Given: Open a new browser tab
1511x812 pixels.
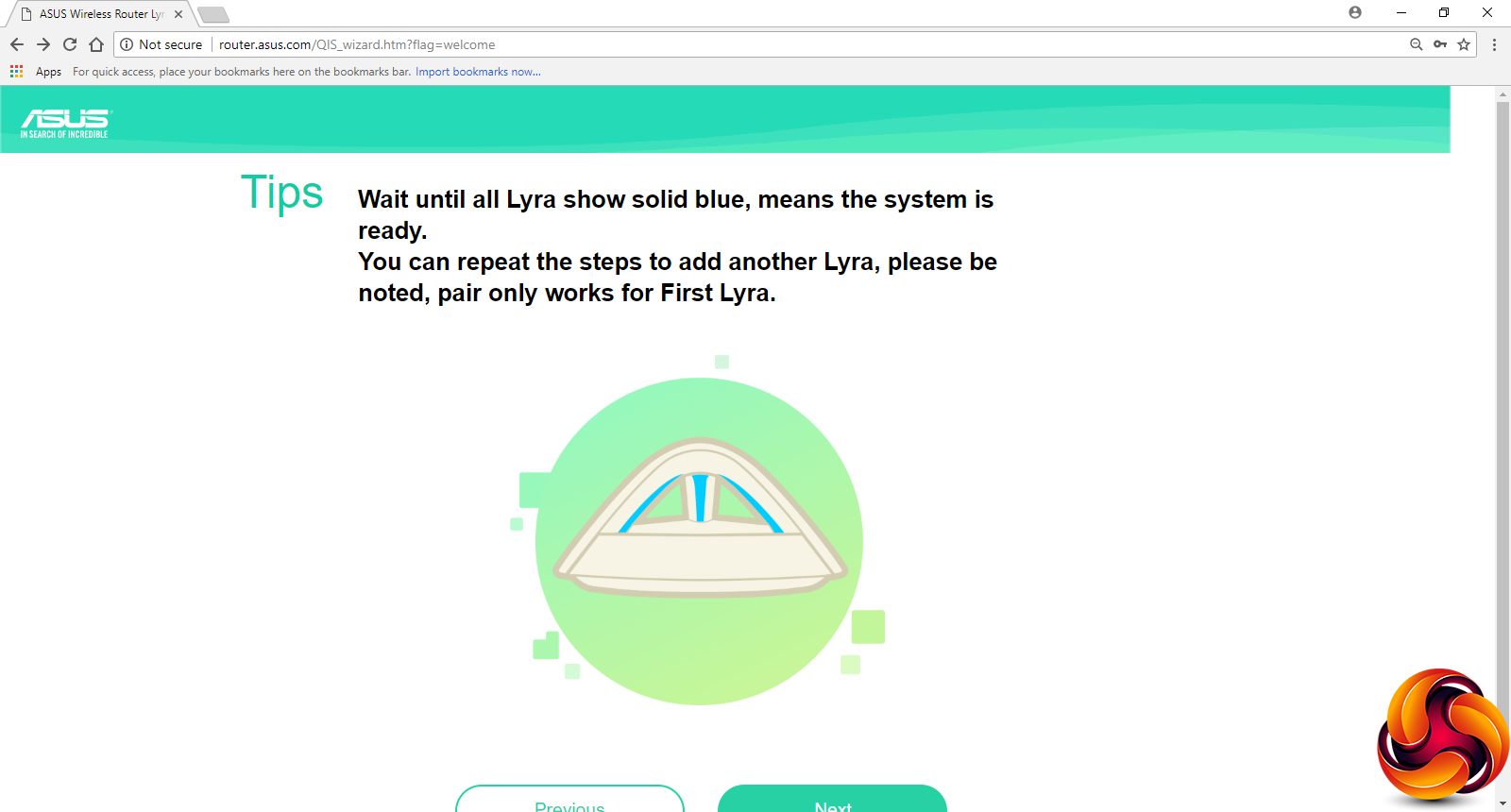Looking at the screenshot, I should tap(213, 14).
